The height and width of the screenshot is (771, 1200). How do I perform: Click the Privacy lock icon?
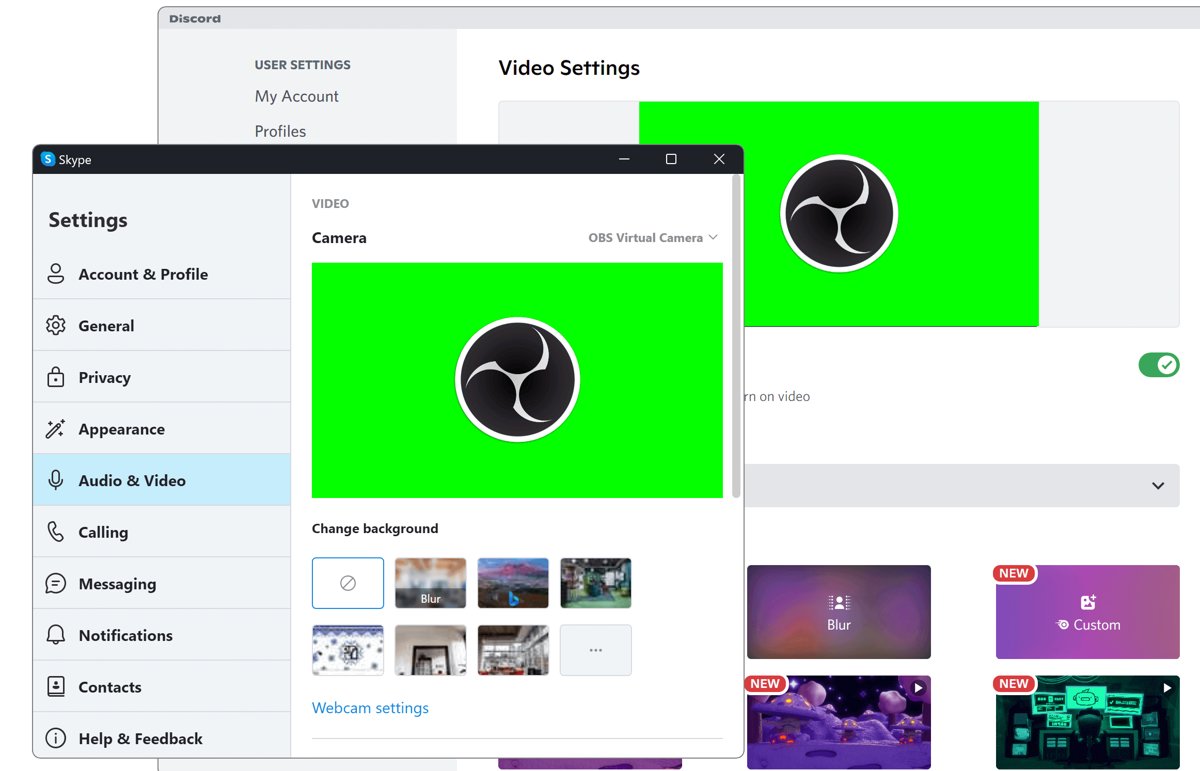(x=56, y=377)
